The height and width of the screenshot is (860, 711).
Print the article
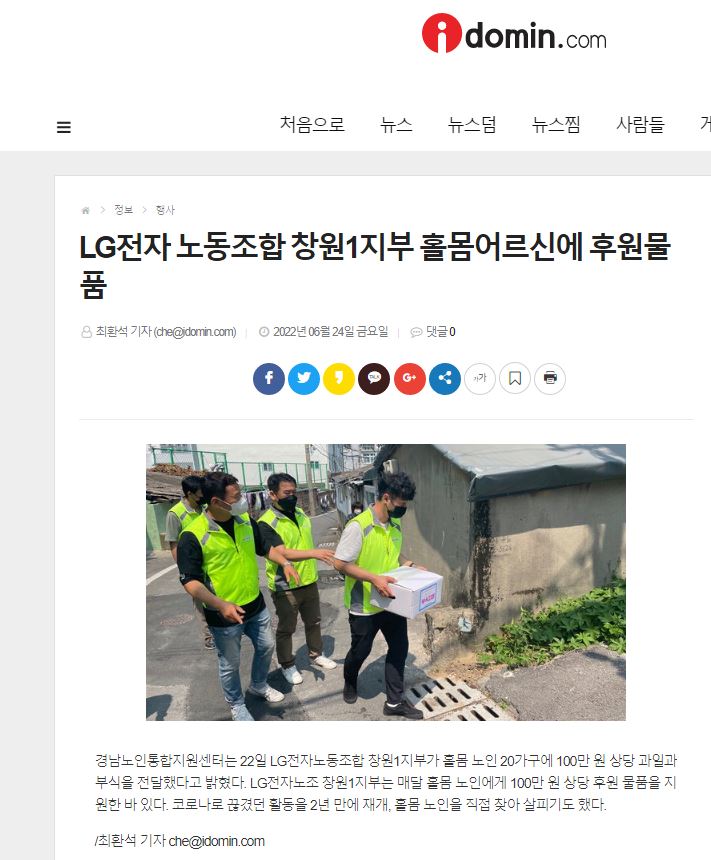pos(550,378)
